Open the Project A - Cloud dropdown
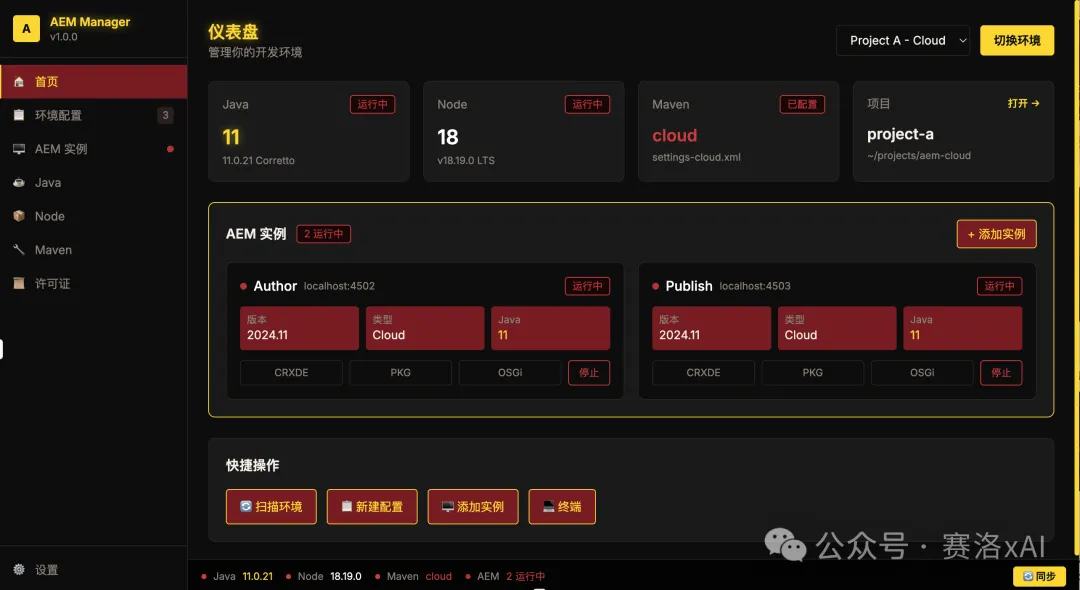The width and height of the screenshot is (1080, 590). [903, 40]
